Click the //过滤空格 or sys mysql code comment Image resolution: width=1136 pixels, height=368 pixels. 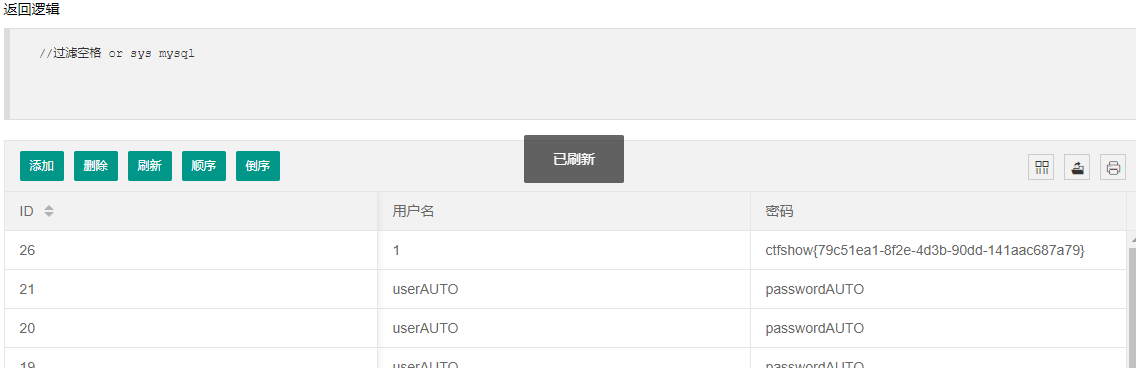tap(117, 54)
